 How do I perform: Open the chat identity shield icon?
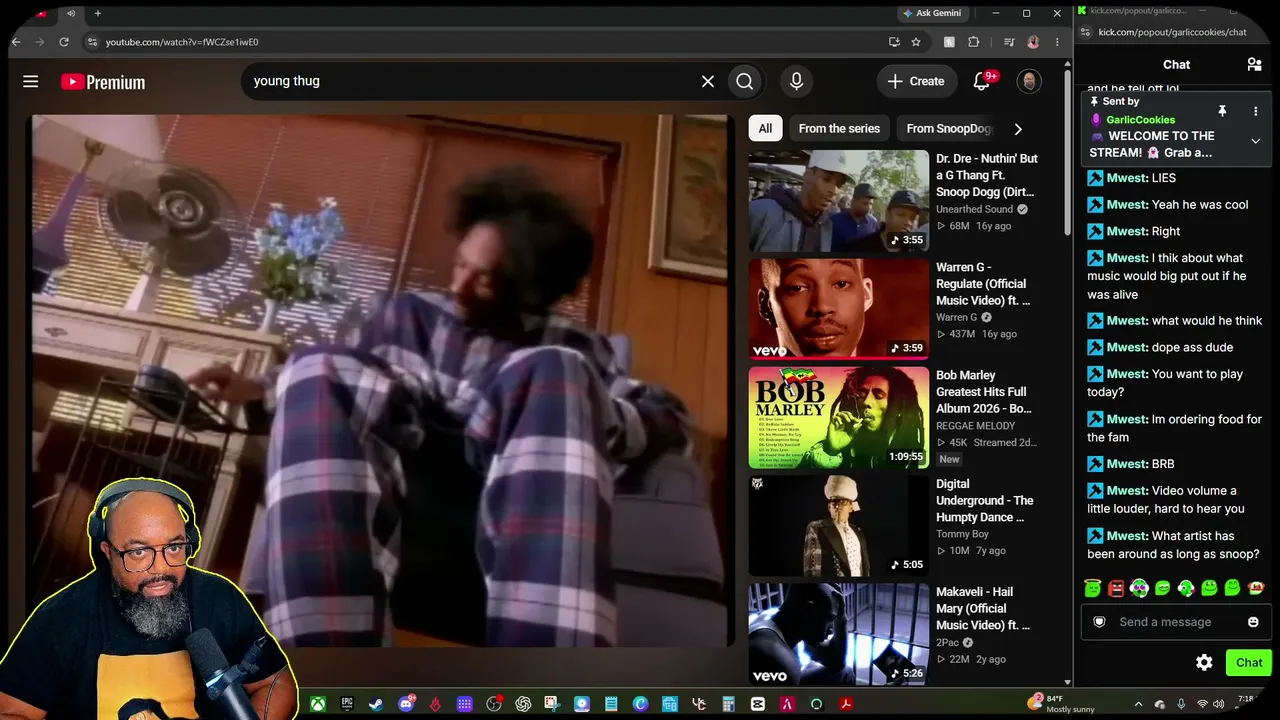(x=1099, y=622)
